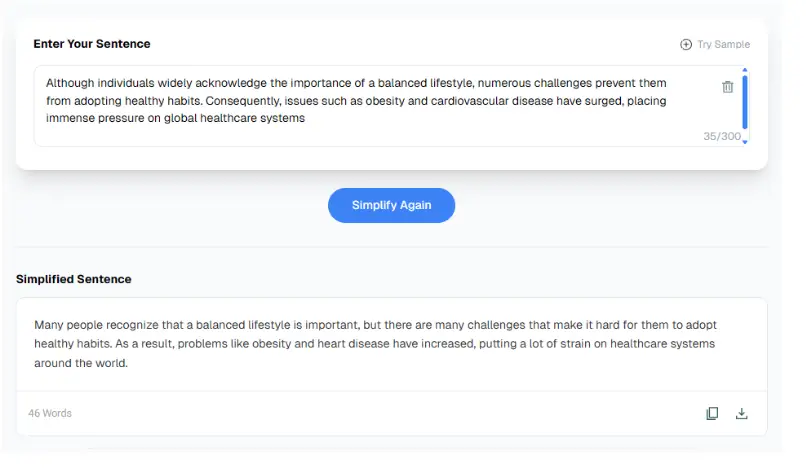Click the Try Sample link text
Image resolution: width=806 pixels, height=468 pixels.
tap(723, 44)
